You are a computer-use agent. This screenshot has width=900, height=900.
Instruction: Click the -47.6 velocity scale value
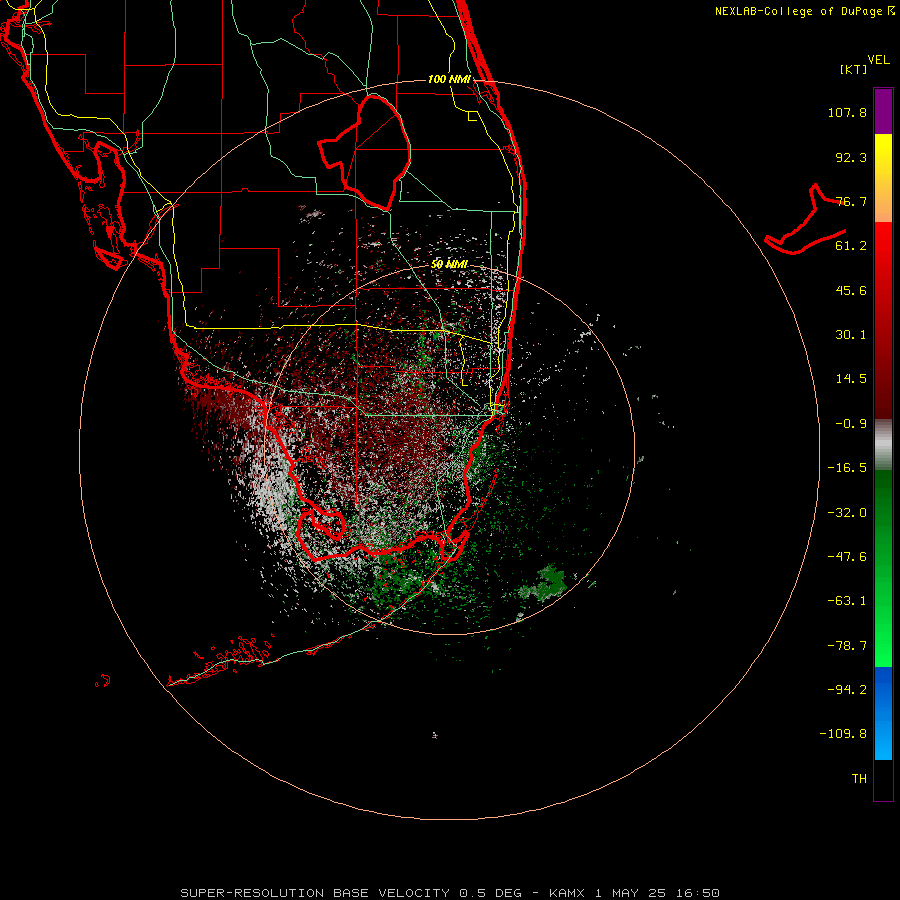pyautogui.click(x=847, y=557)
